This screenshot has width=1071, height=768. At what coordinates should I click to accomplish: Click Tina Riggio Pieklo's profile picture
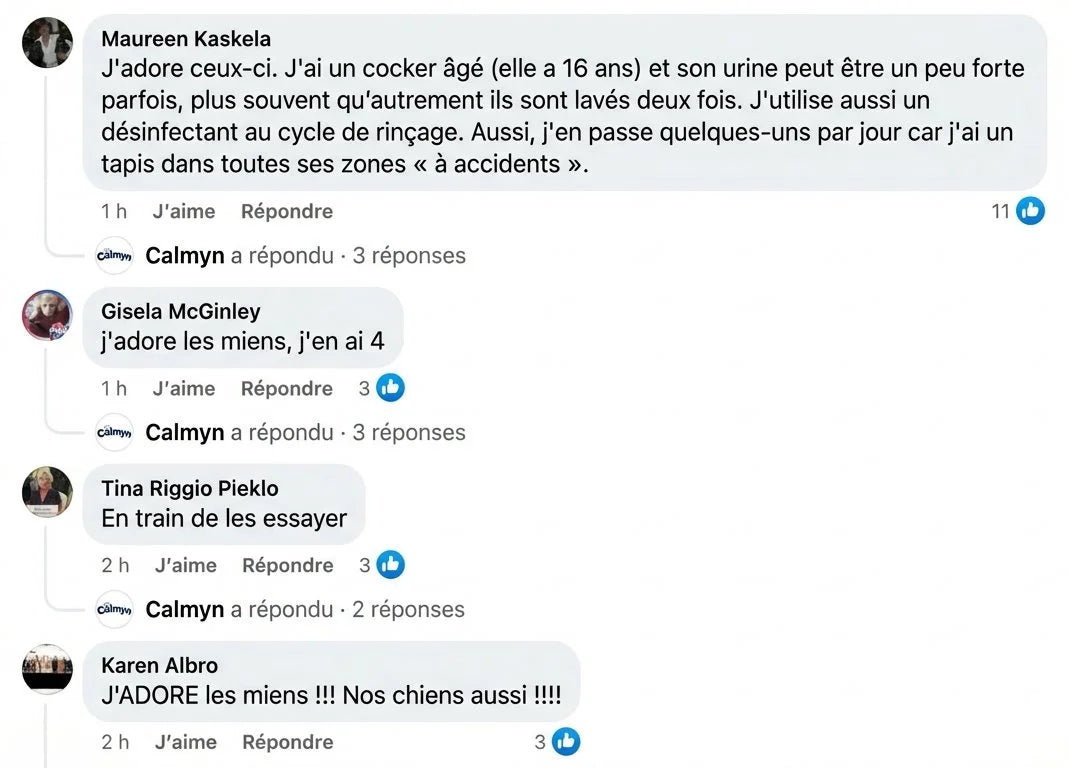click(x=47, y=492)
